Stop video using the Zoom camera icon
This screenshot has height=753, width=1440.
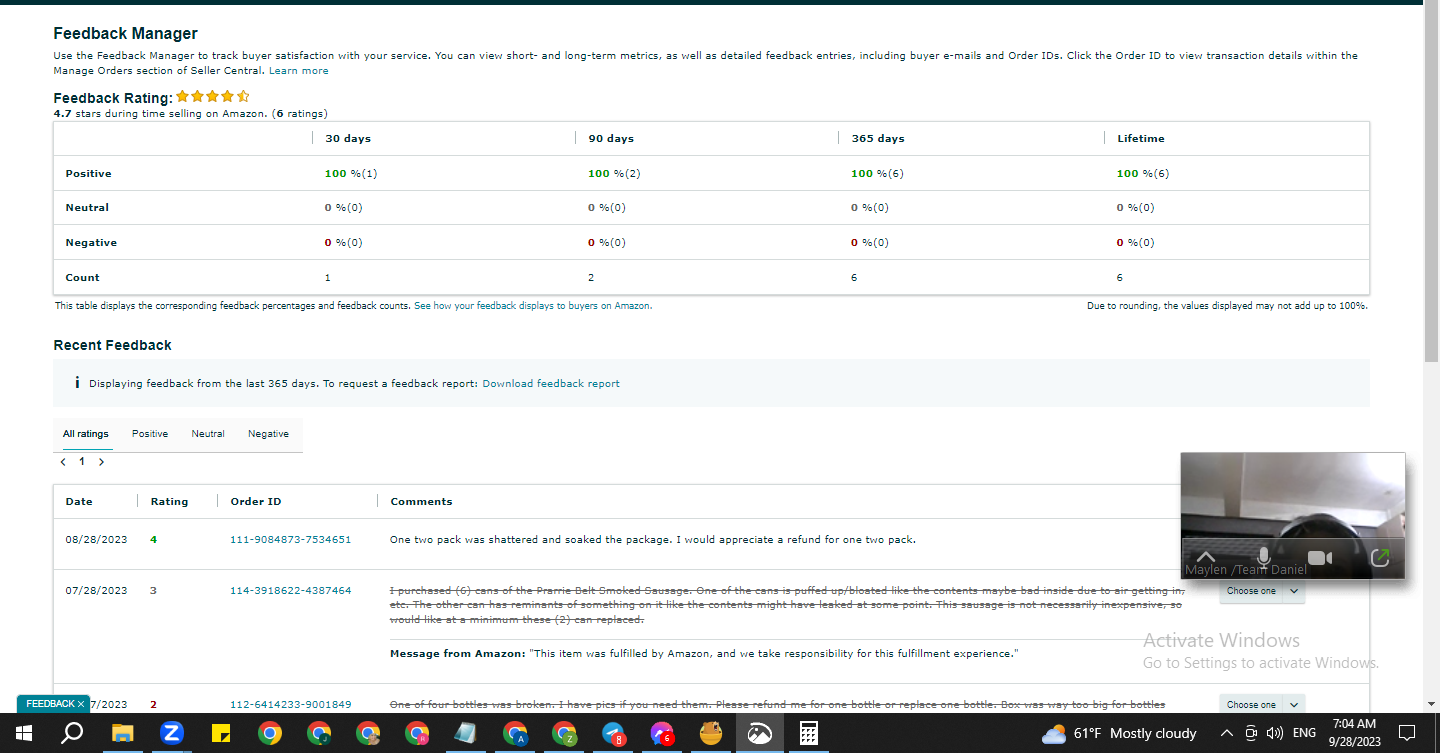click(x=1320, y=558)
